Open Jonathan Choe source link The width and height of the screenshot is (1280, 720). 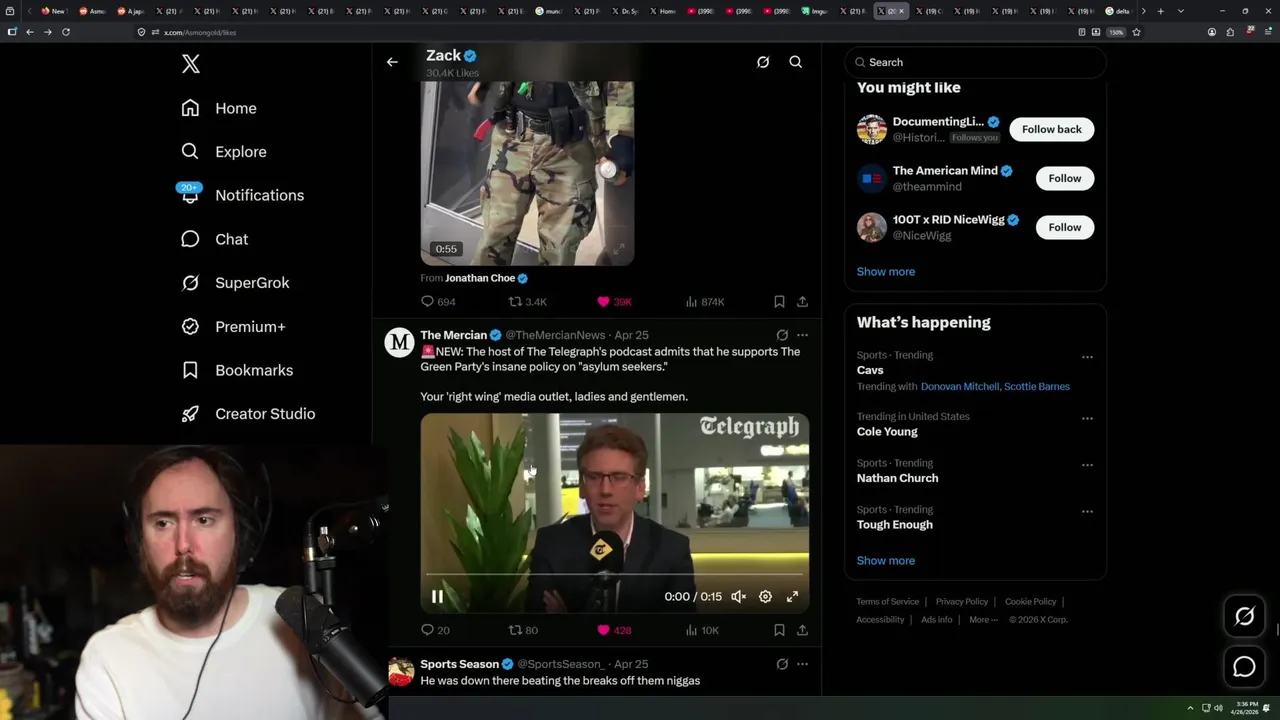(480, 278)
